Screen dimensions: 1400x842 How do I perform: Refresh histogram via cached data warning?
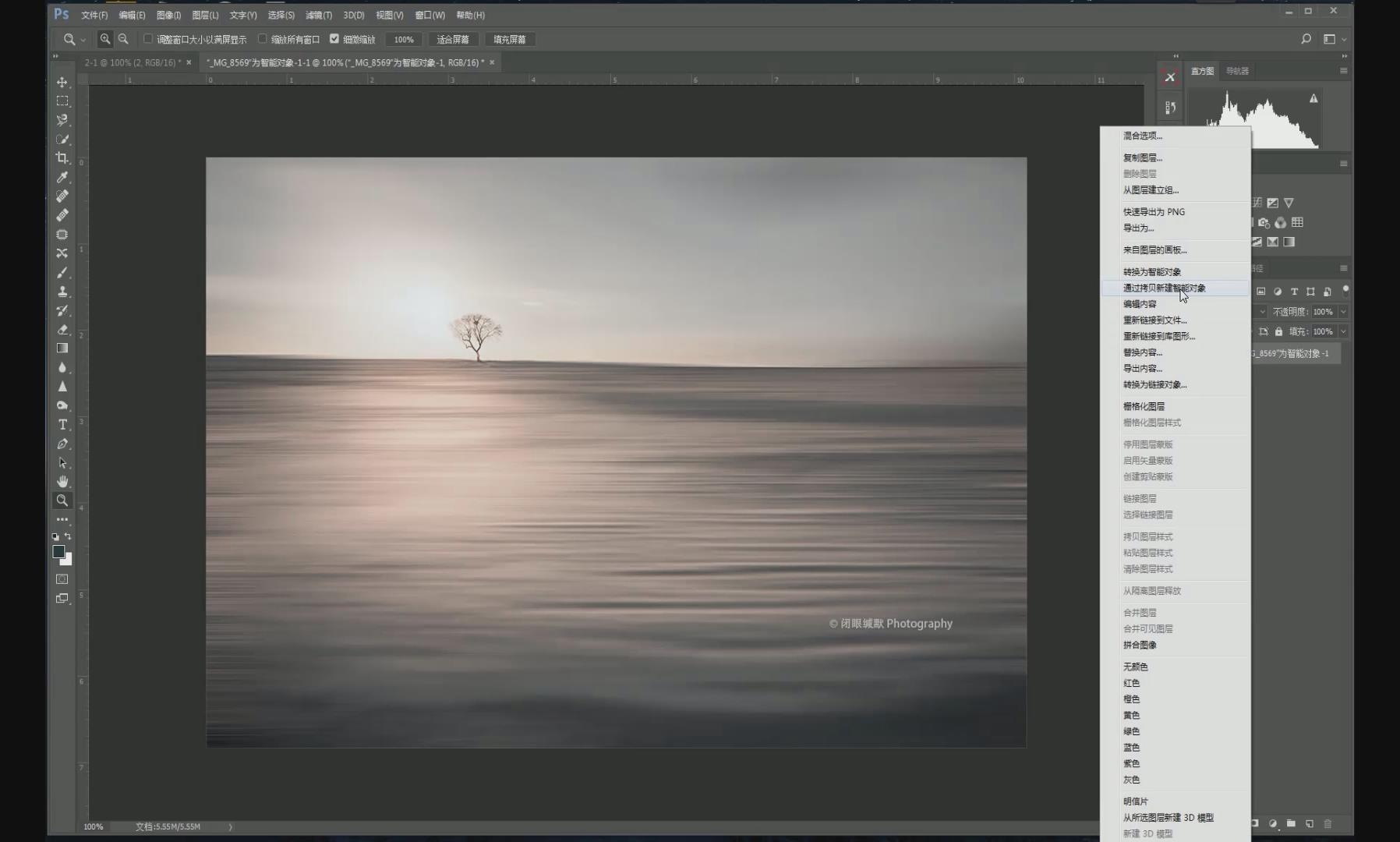pyautogui.click(x=1313, y=98)
